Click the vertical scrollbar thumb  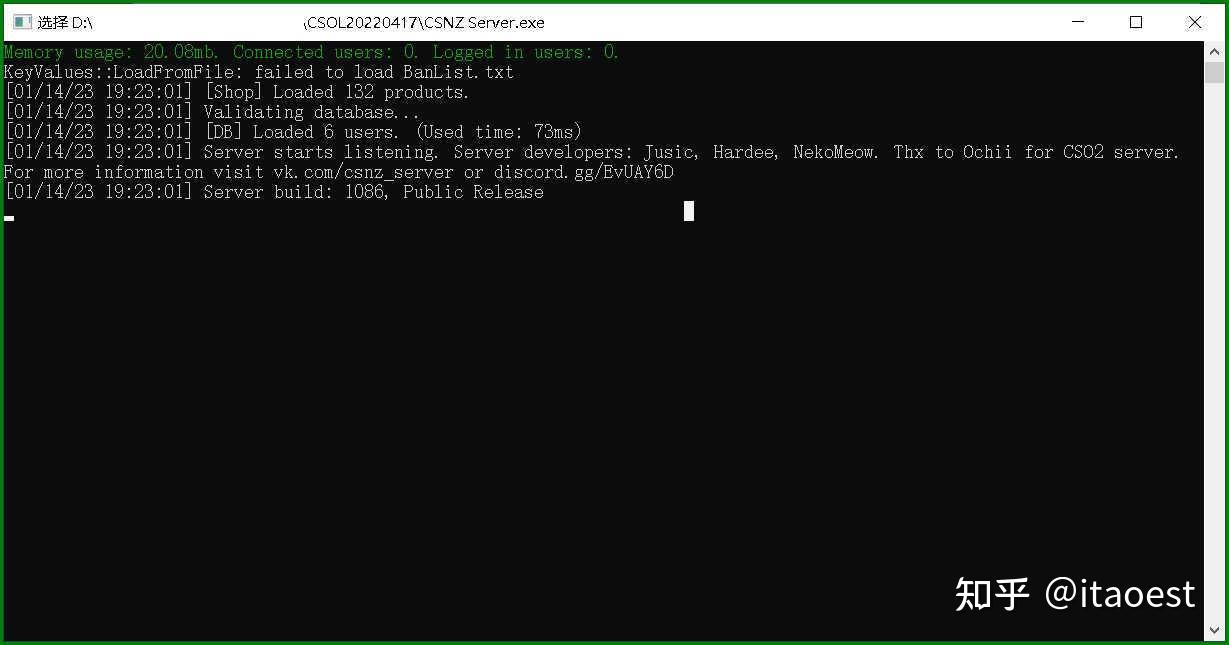[1214, 72]
